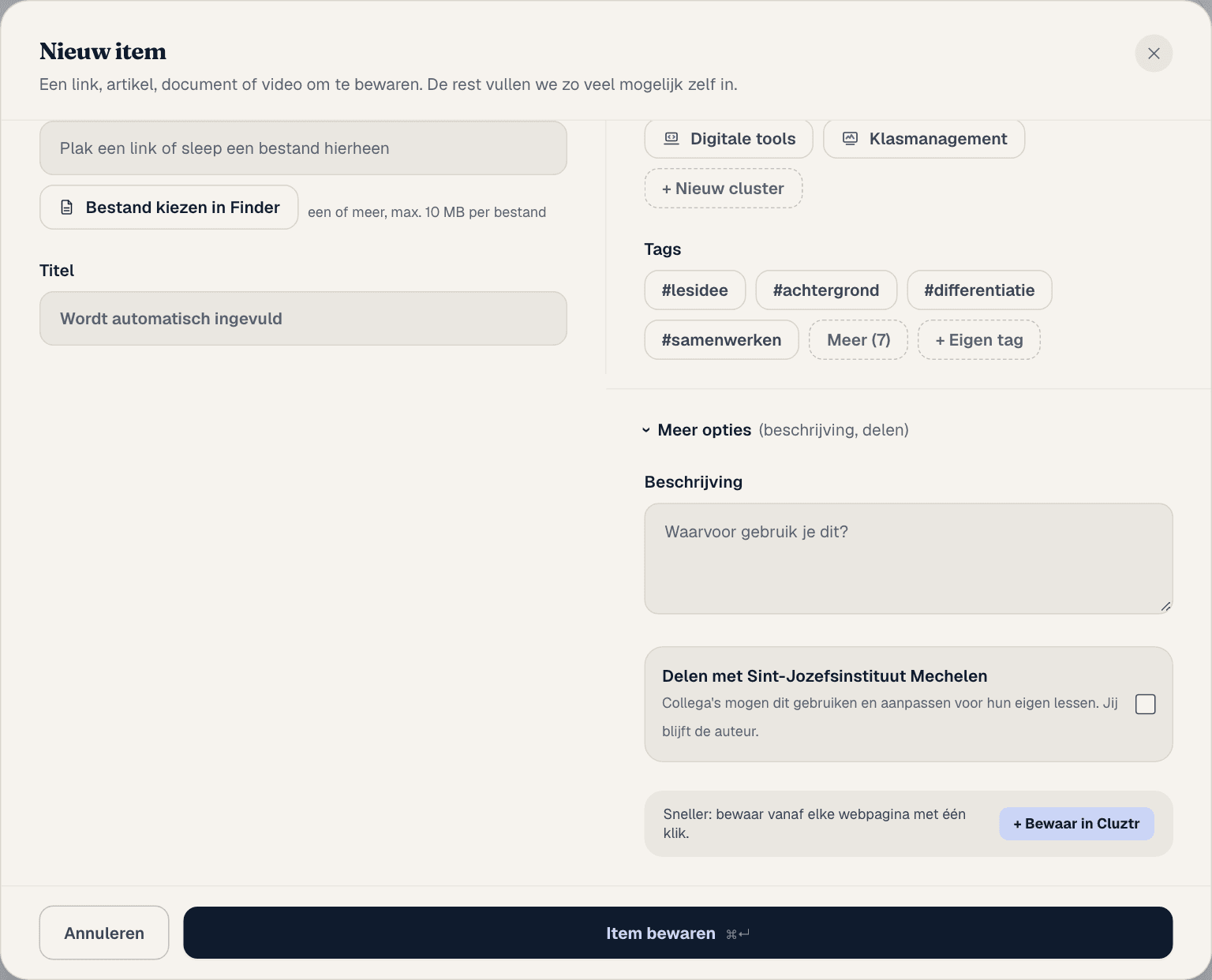Expand more tags with Meer (7)
Image resolution: width=1212 pixels, height=980 pixels.
point(858,340)
